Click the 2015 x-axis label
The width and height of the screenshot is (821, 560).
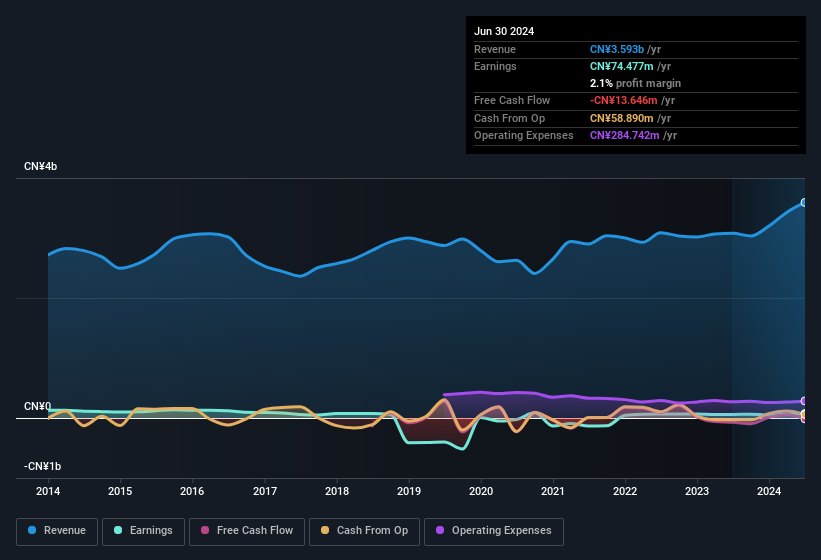120,491
